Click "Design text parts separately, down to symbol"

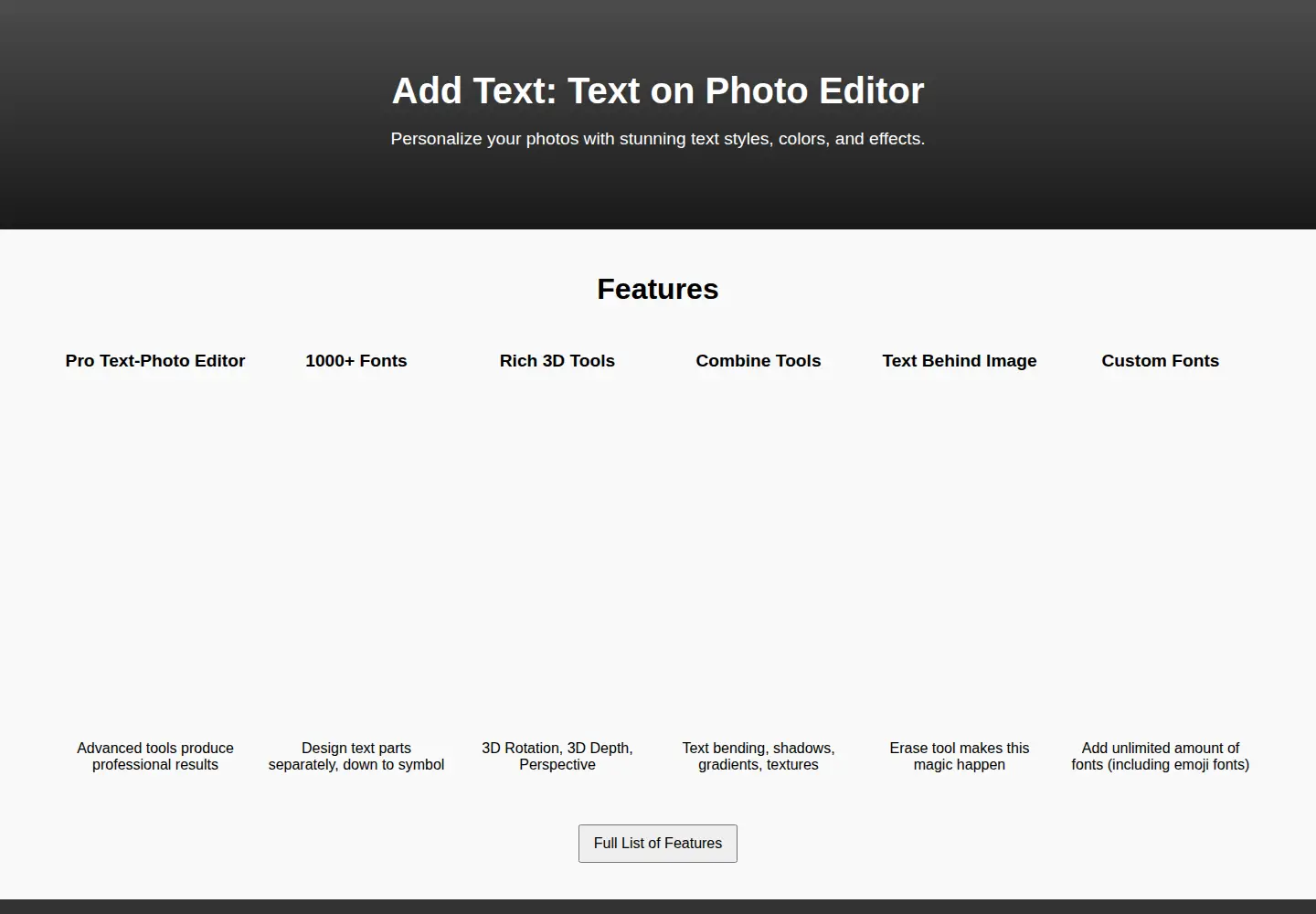356,757
